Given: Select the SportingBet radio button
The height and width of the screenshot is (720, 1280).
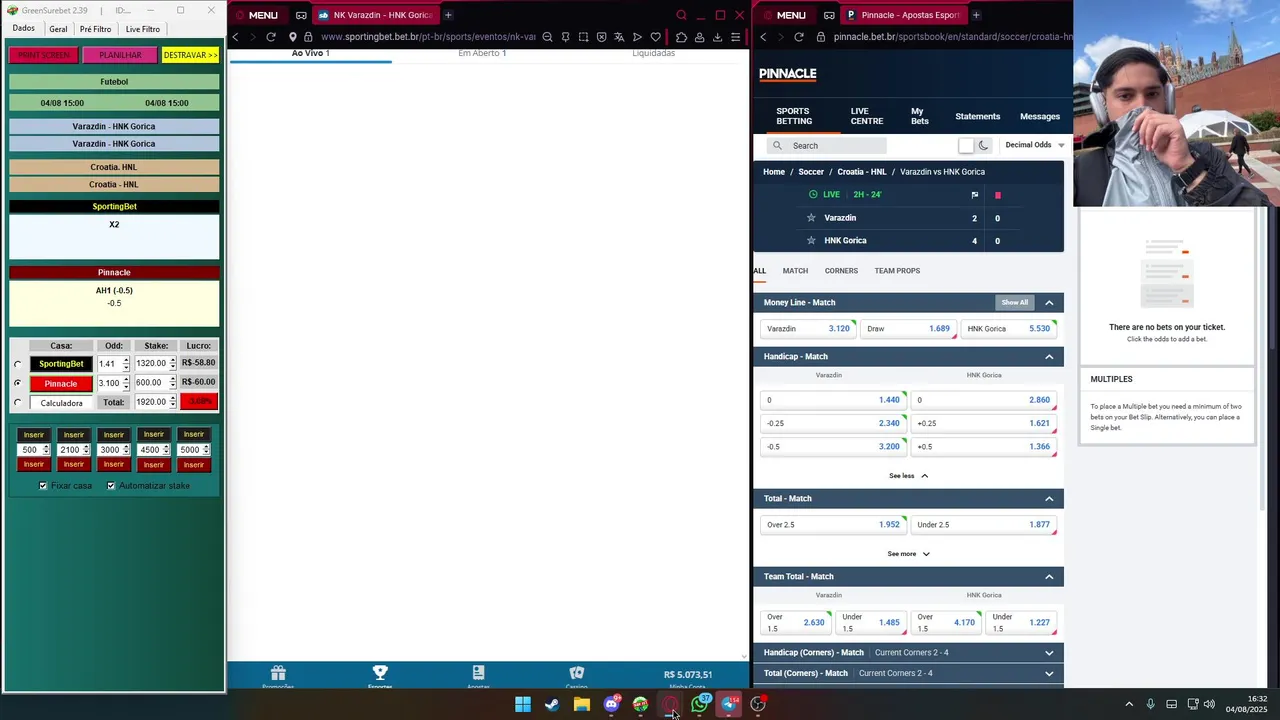Looking at the screenshot, I should (x=18, y=364).
